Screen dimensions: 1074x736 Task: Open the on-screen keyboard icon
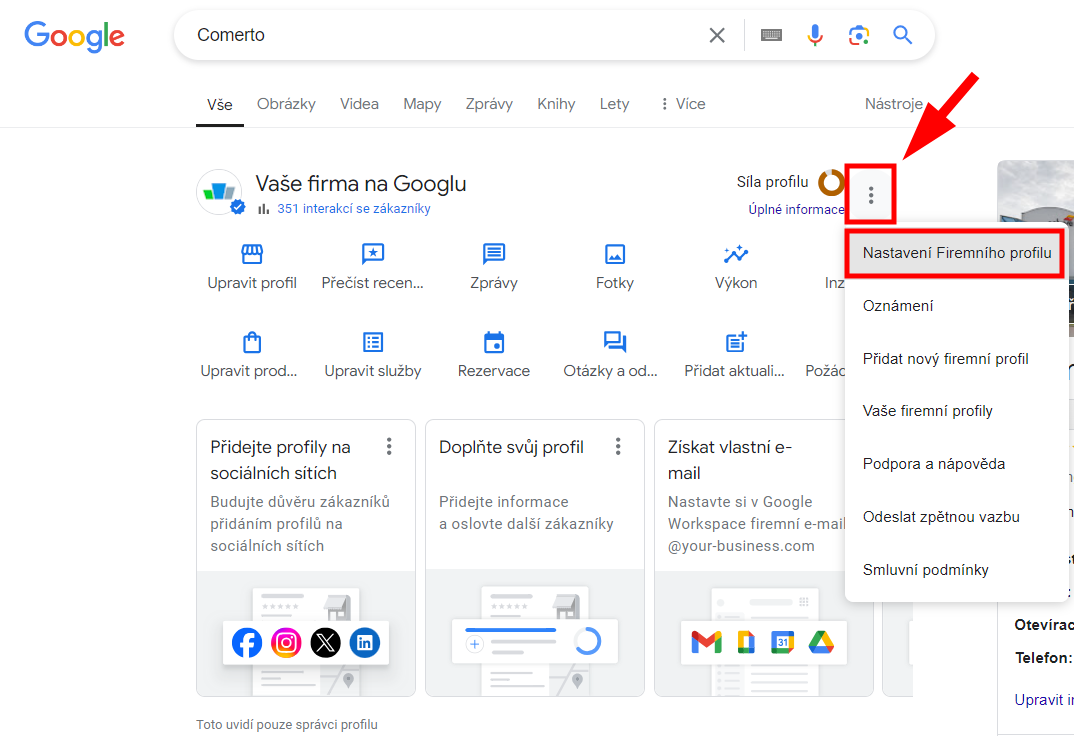click(771, 35)
